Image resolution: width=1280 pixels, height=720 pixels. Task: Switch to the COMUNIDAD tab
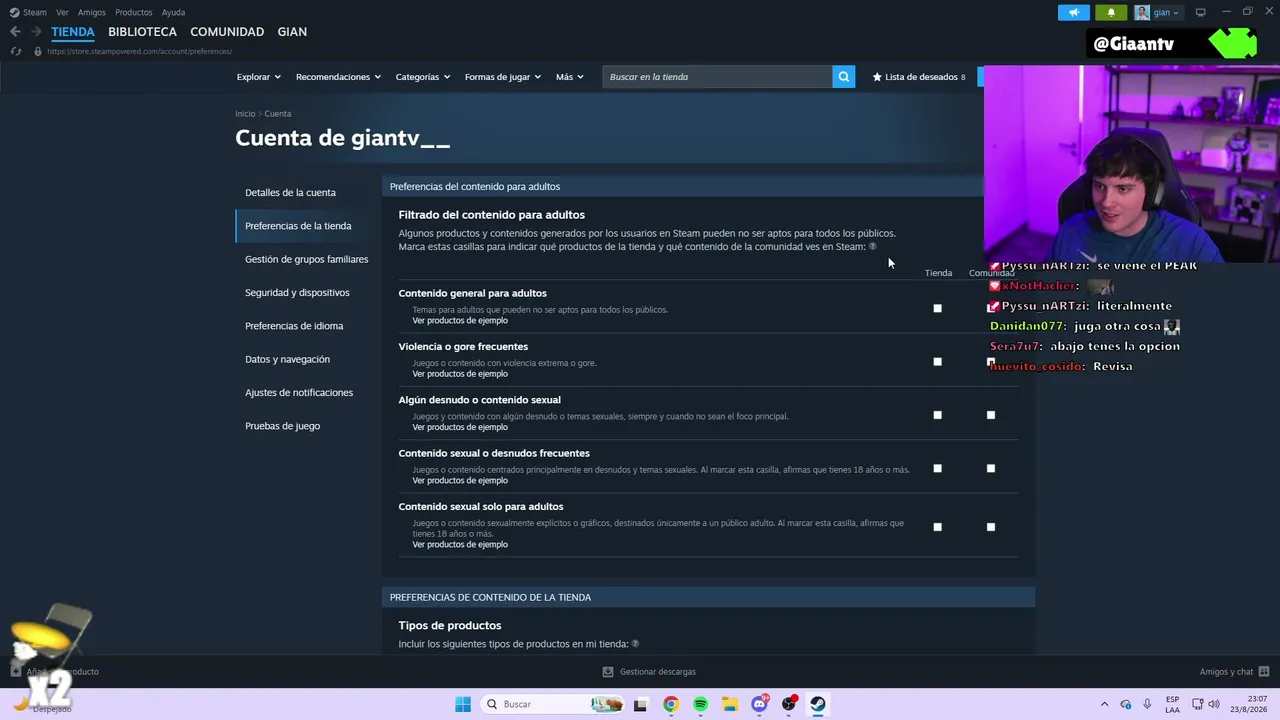click(x=227, y=32)
